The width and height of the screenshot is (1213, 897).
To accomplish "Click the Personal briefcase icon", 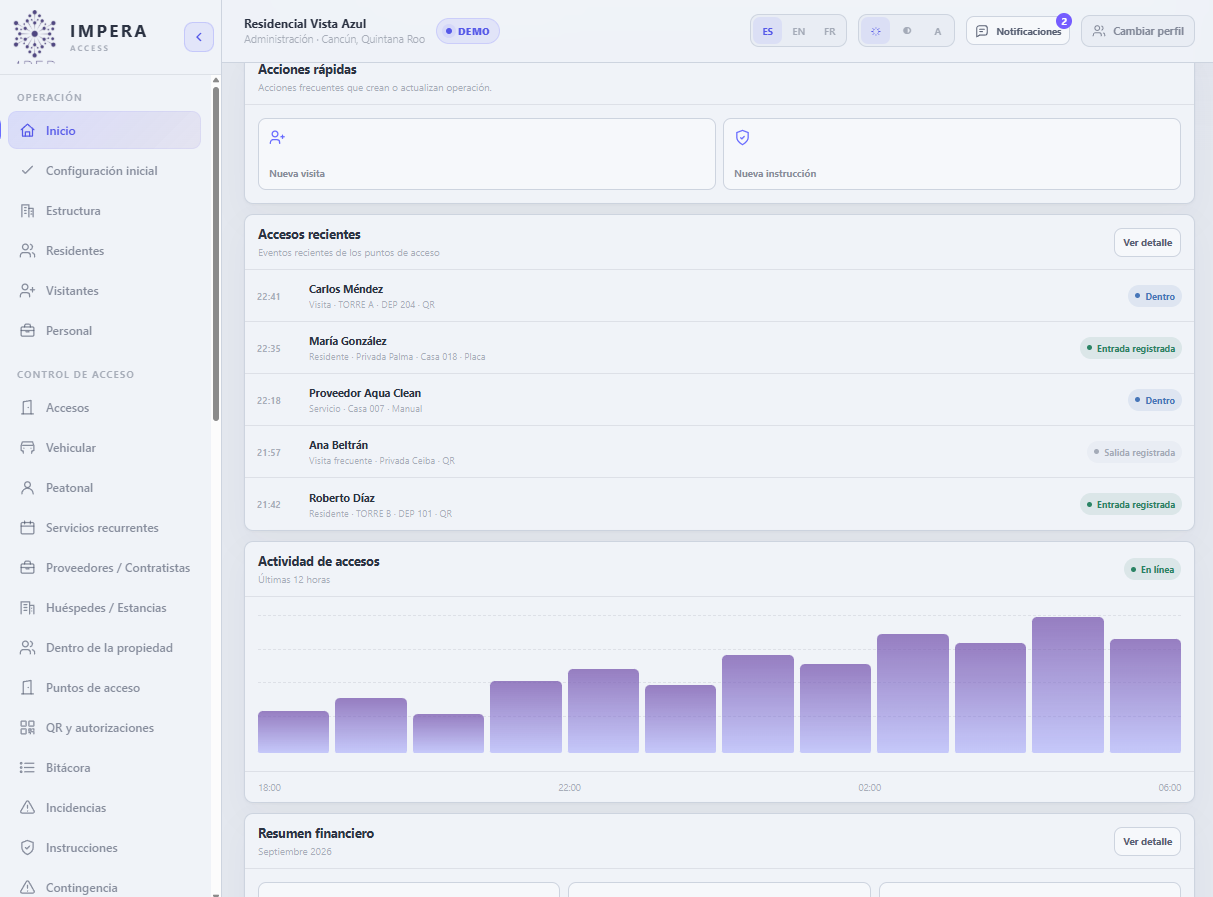I will click(x=28, y=331).
